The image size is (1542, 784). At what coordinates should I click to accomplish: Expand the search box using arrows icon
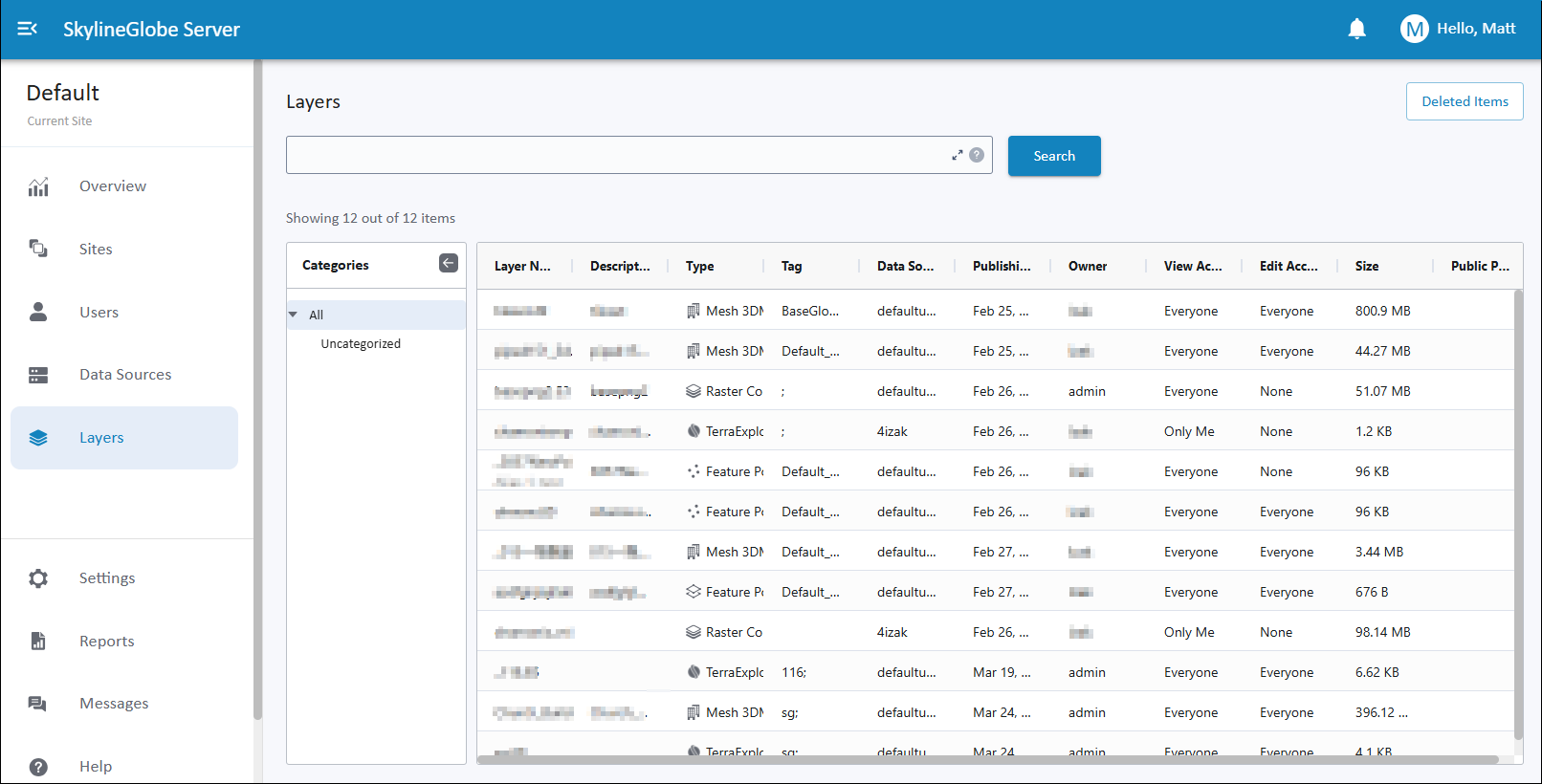click(x=957, y=155)
